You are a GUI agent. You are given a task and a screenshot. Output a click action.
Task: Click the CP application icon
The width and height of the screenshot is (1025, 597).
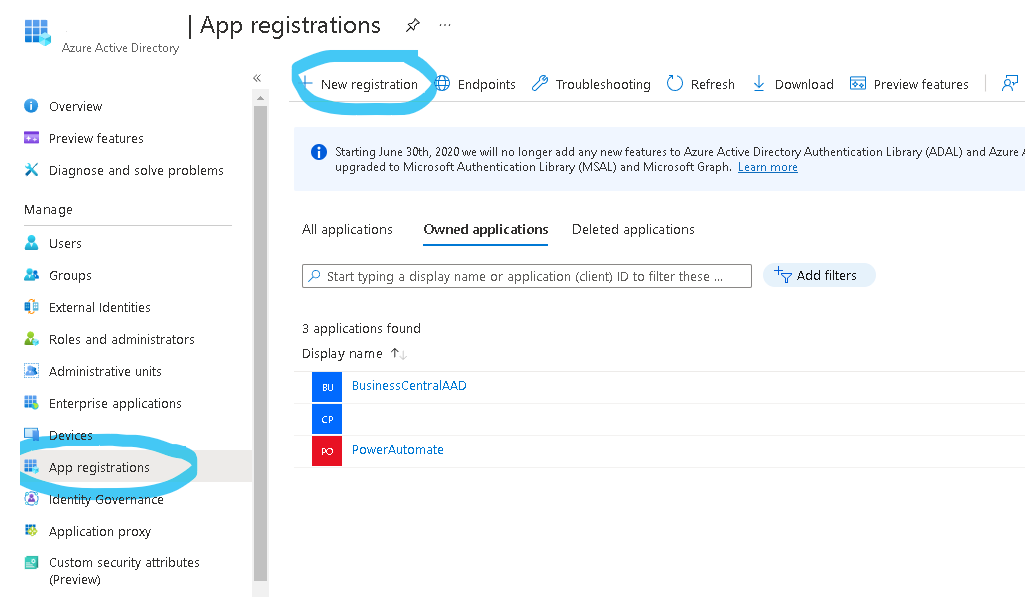click(327, 419)
